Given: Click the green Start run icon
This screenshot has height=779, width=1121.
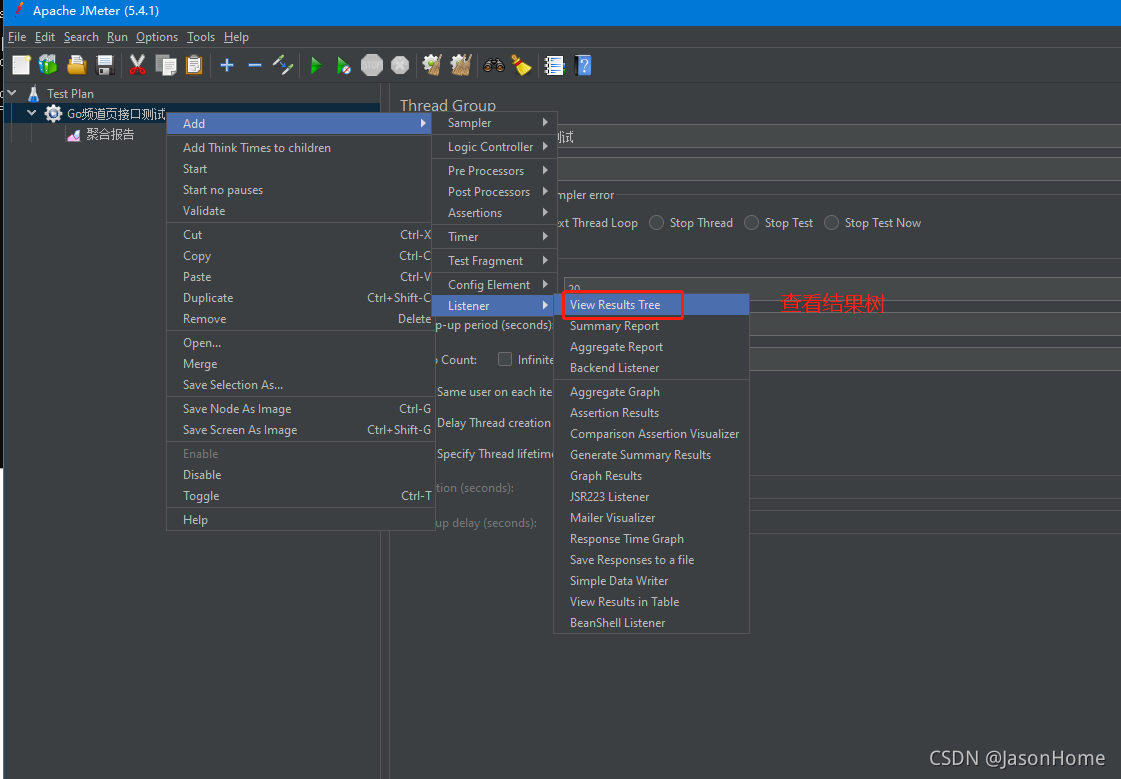Looking at the screenshot, I should coord(316,66).
